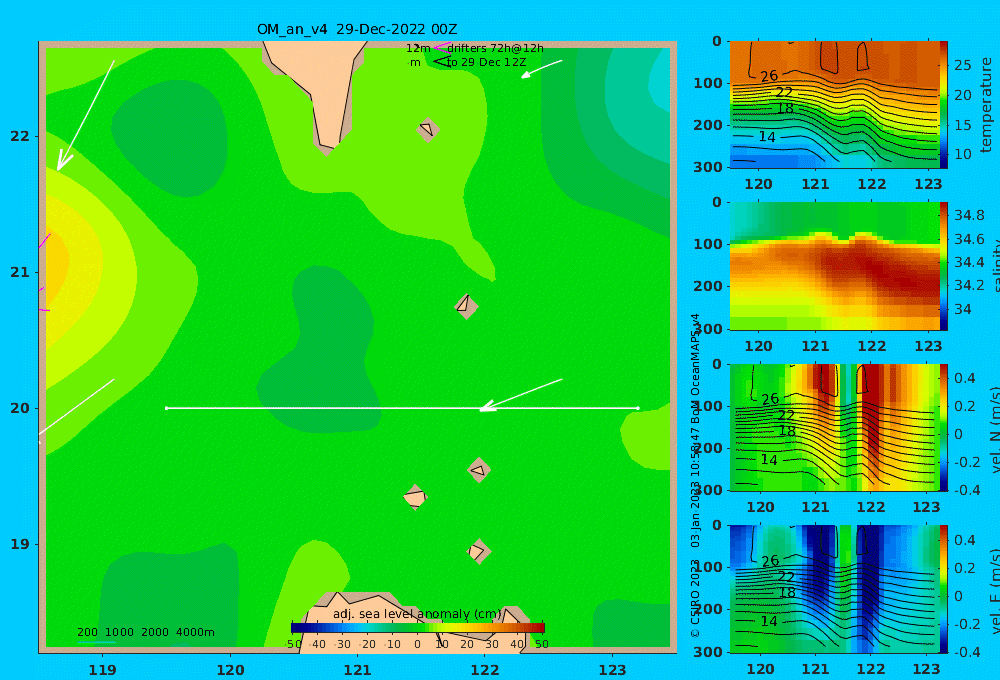Click the vertical 'temperature' axis label
This screenshot has width=1000, height=680.
coord(986,105)
